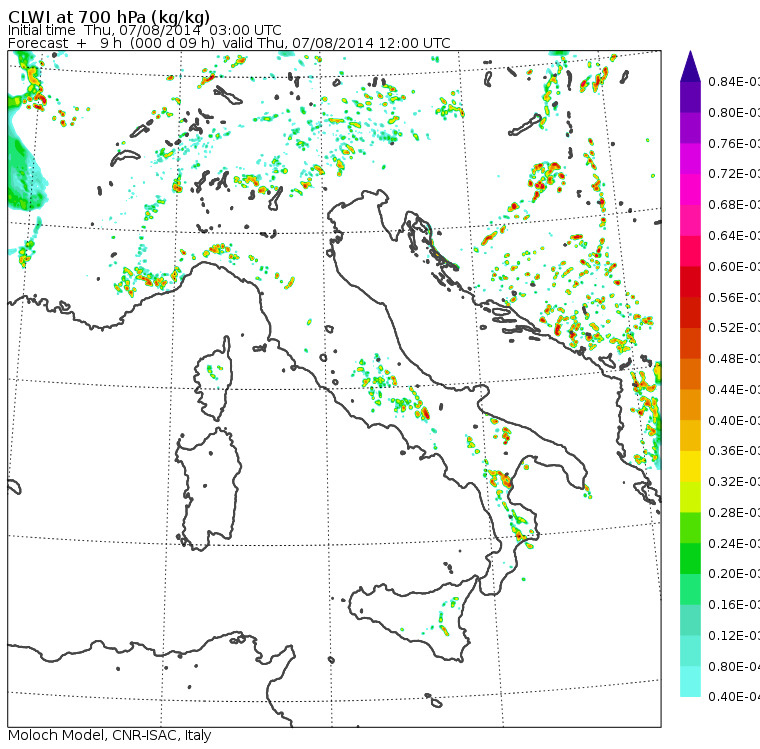Screen dimensions: 760x749
Task: Select the magenta band between 0.72E-03 and 0.76E-03
Action: (x=690, y=159)
